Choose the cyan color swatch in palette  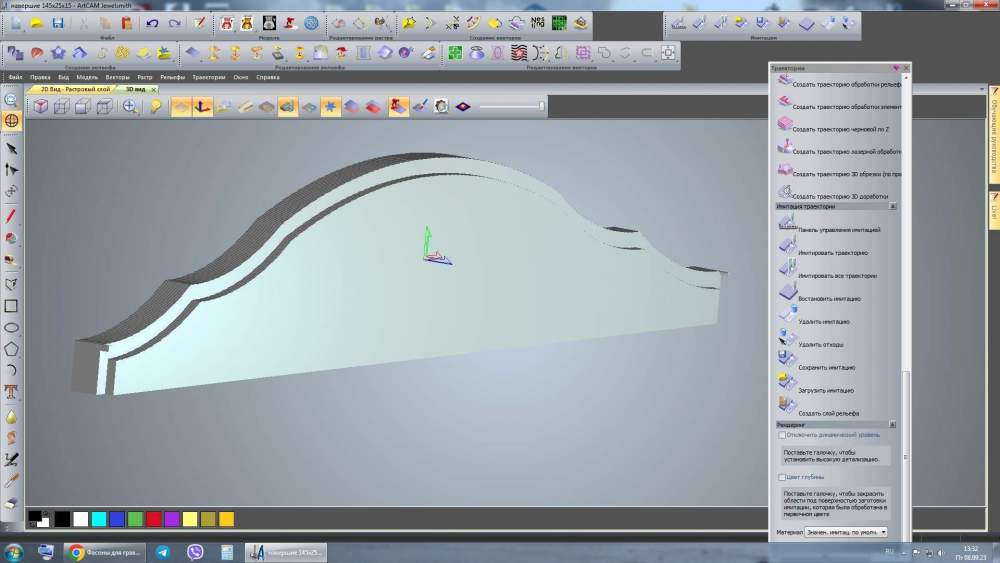99,519
